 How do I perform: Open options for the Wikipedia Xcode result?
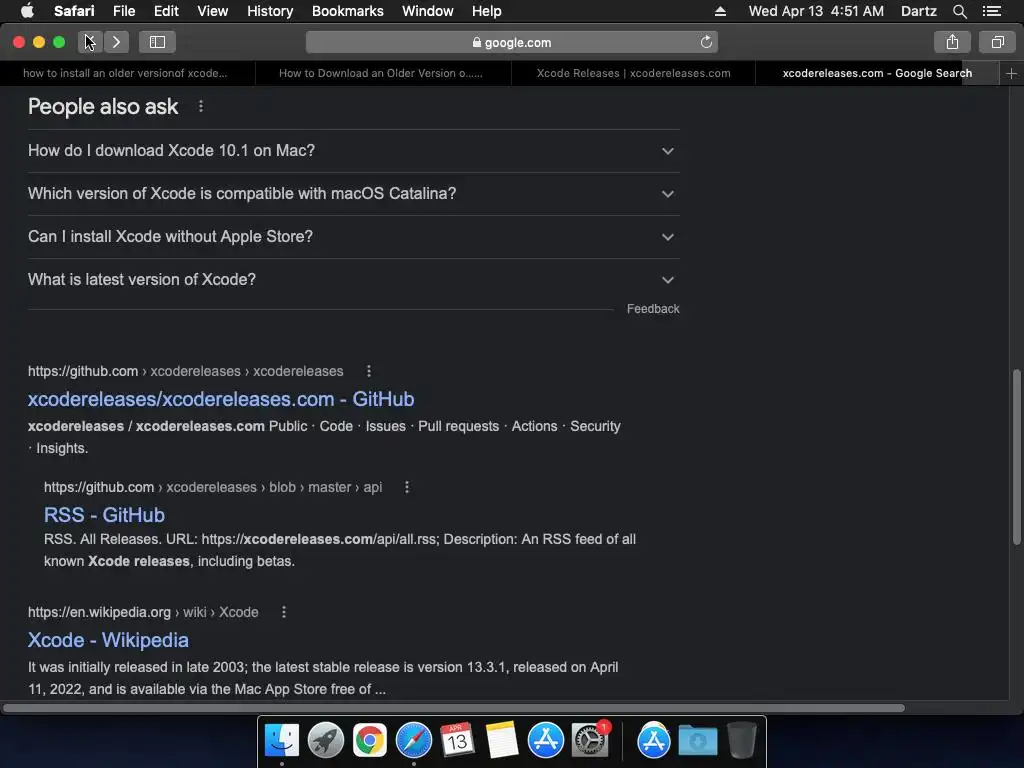283,612
